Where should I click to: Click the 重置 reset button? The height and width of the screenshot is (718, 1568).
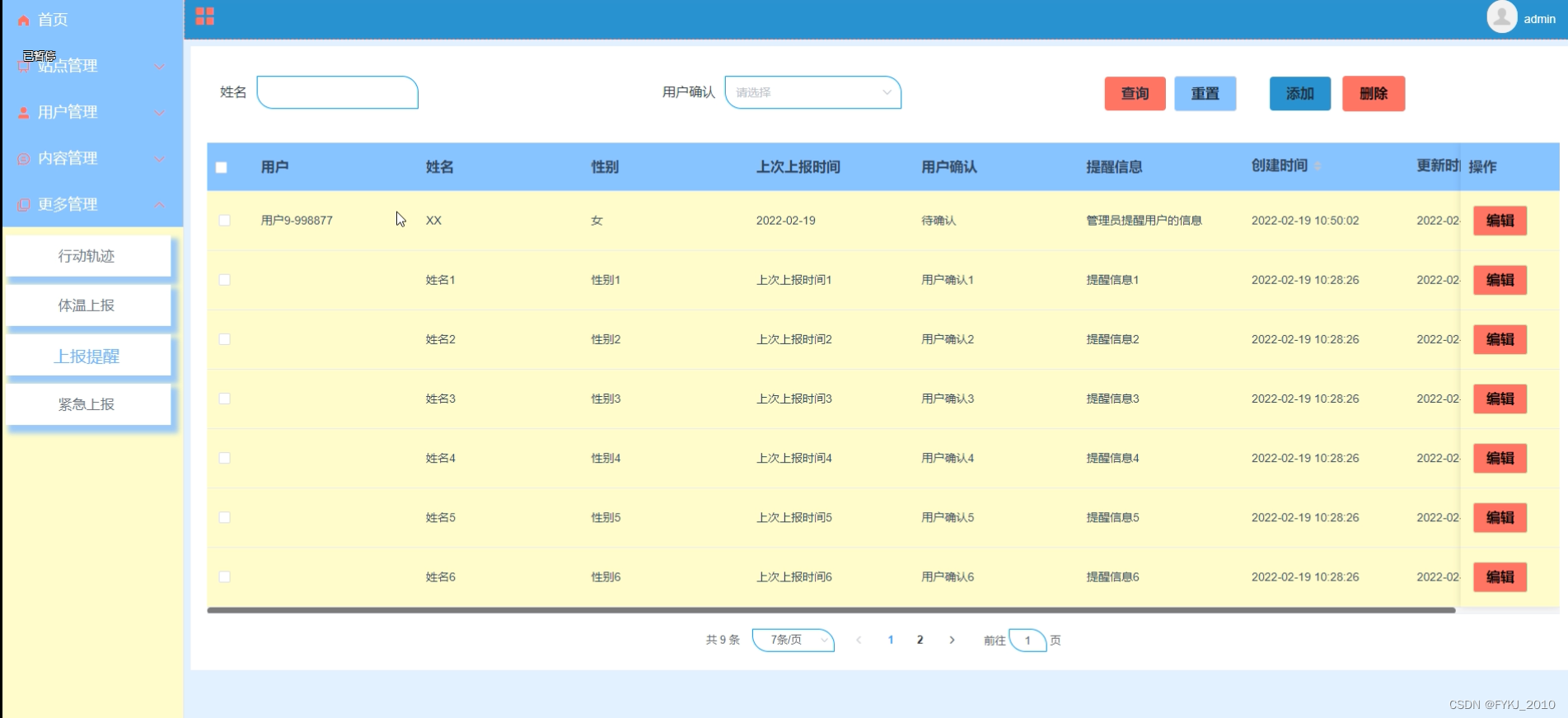1205,93
